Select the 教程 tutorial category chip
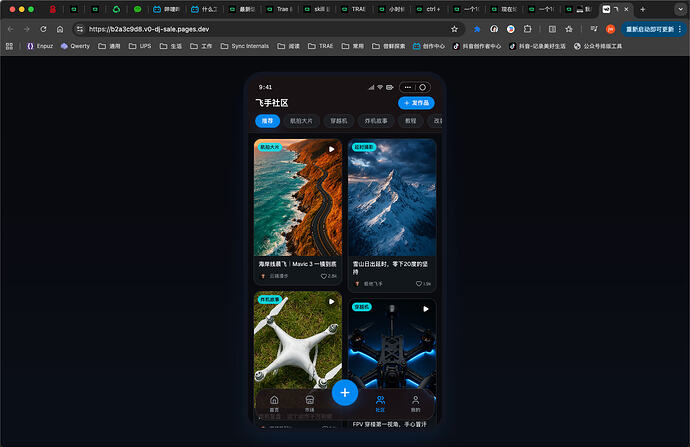690x447 pixels. pos(411,121)
